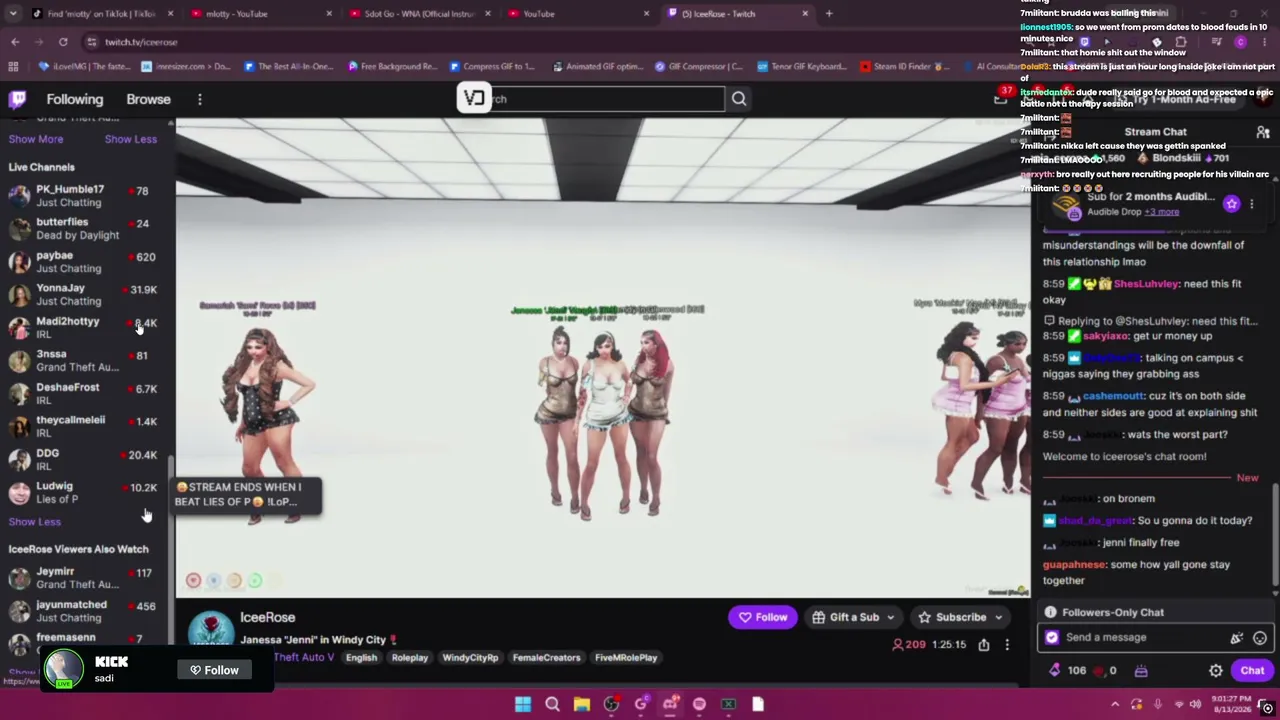Screen dimensions: 1280x720
Task: Collapse live channels with Show Less
Action: pyautogui.click(x=35, y=522)
